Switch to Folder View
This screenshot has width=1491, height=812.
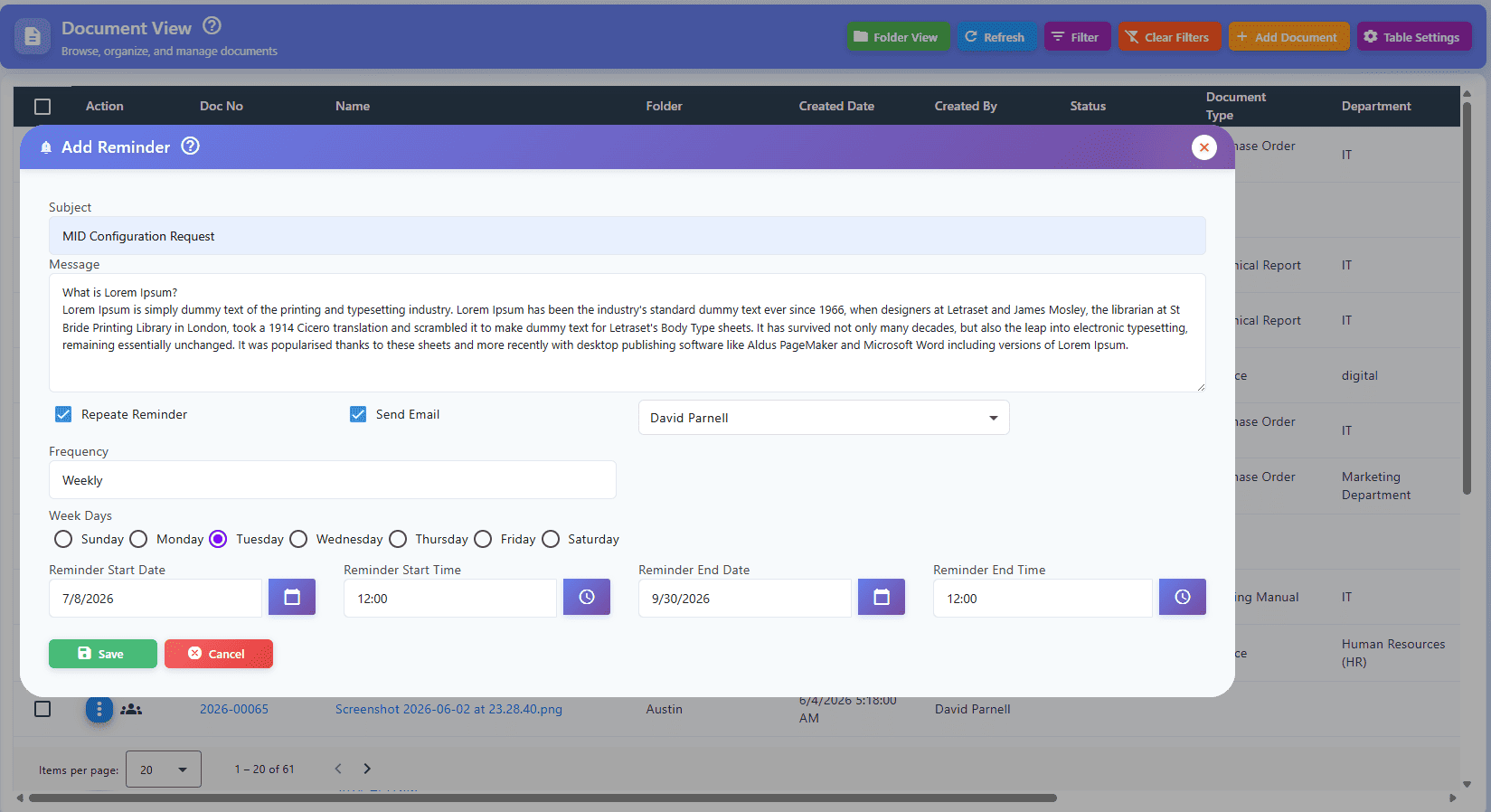(x=898, y=37)
